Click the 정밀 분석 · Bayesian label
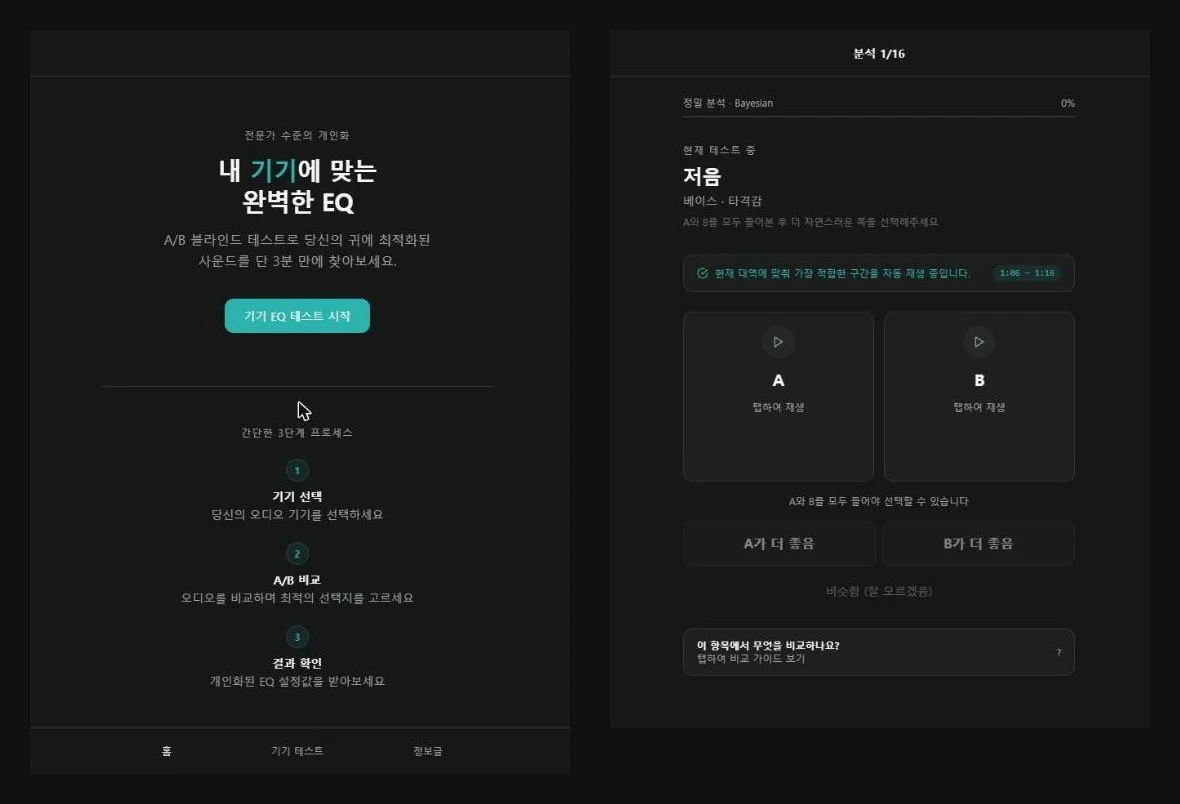1180x804 pixels. [x=728, y=103]
